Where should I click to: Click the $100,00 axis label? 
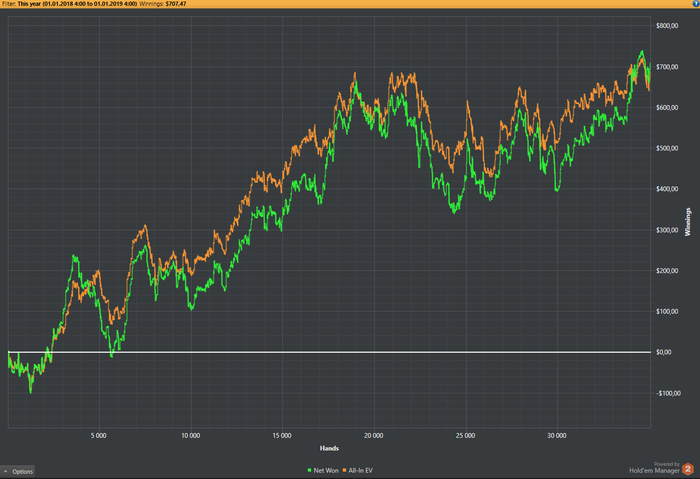(667, 312)
